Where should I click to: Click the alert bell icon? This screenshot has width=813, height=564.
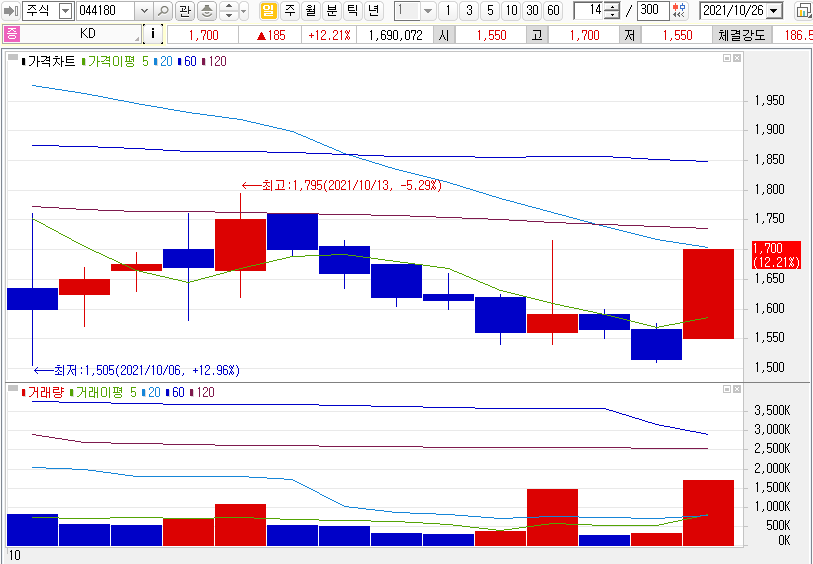click(x=207, y=10)
